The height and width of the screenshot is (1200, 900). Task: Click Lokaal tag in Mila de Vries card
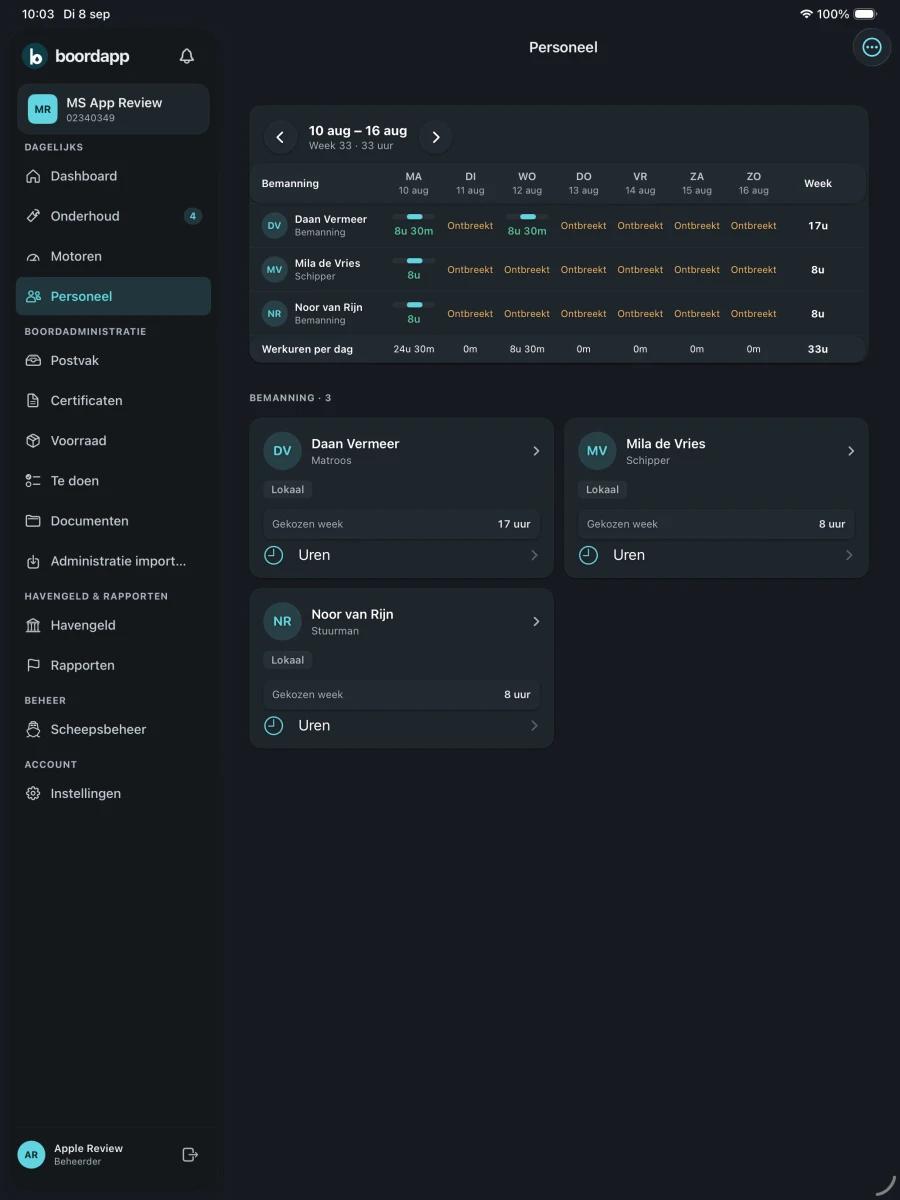click(x=602, y=490)
